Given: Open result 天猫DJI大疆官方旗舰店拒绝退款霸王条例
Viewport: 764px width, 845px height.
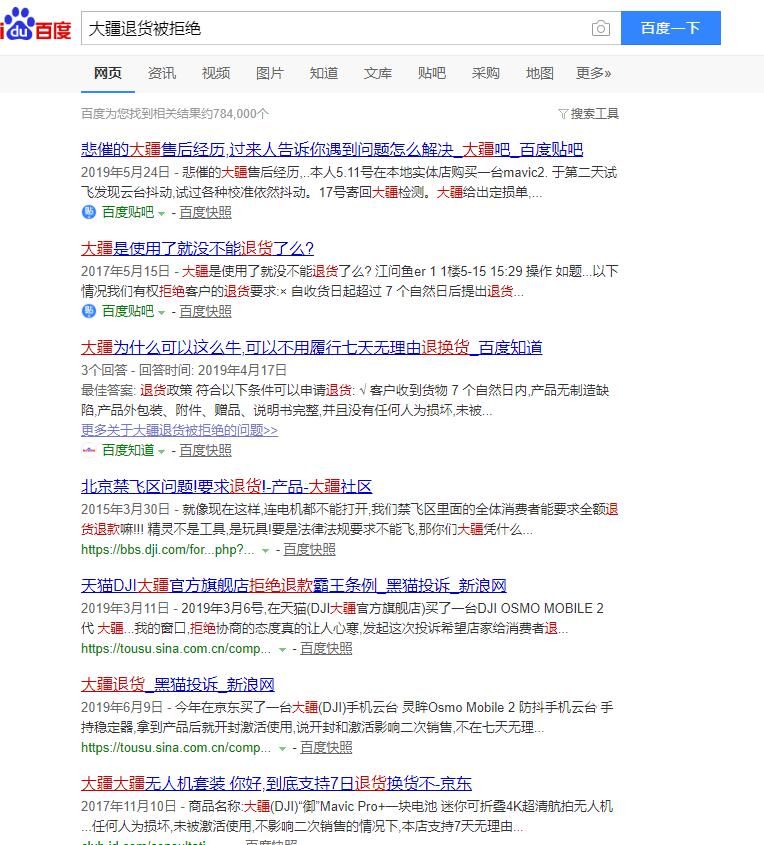Looking at the screenshot, I should pos(294,585).
